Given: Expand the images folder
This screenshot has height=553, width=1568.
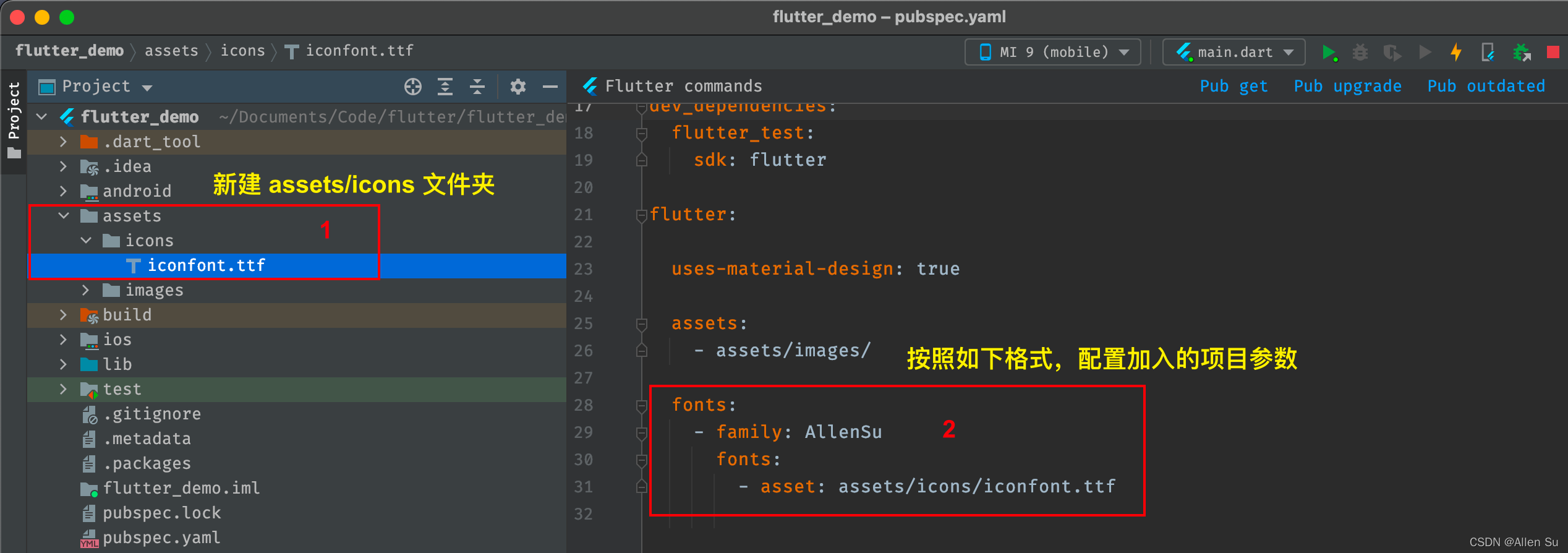Looking at the screenshot, I should (x=86, y=290).
